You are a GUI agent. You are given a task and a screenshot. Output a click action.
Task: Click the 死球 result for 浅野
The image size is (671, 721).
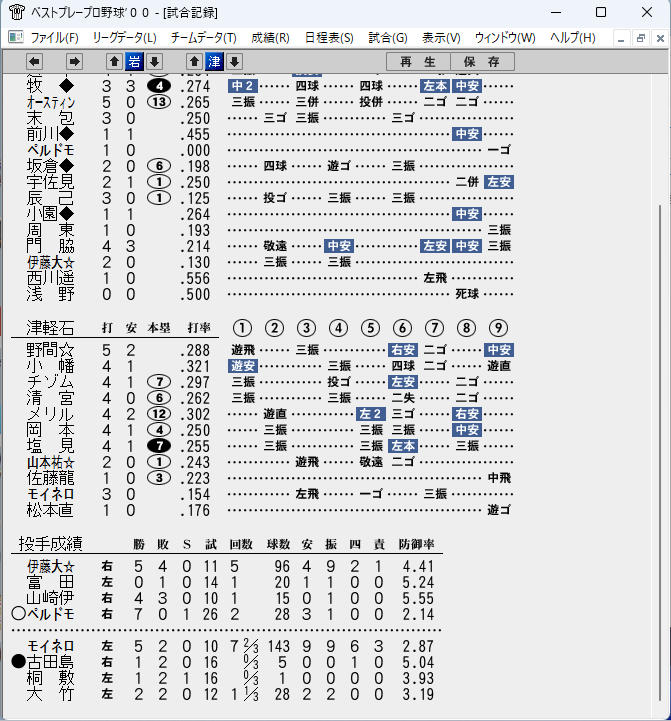click(x=467, y=294)
